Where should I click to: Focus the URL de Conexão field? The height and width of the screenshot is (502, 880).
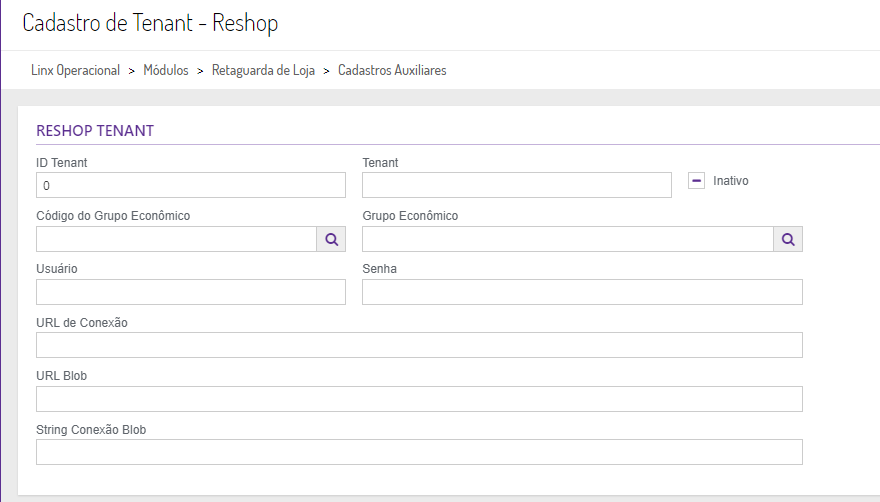pyautogui.click(x=419, y=345)
